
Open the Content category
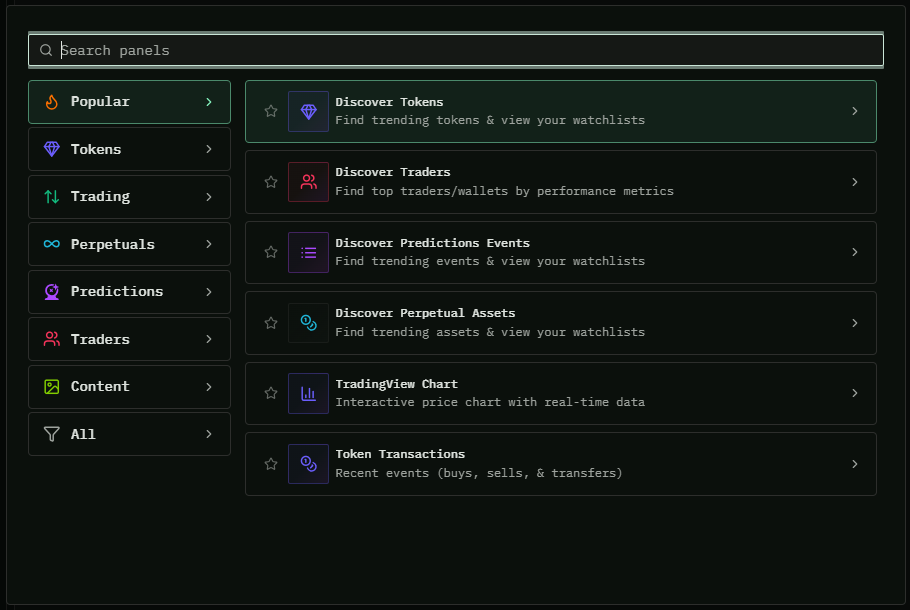click(129, 387)
